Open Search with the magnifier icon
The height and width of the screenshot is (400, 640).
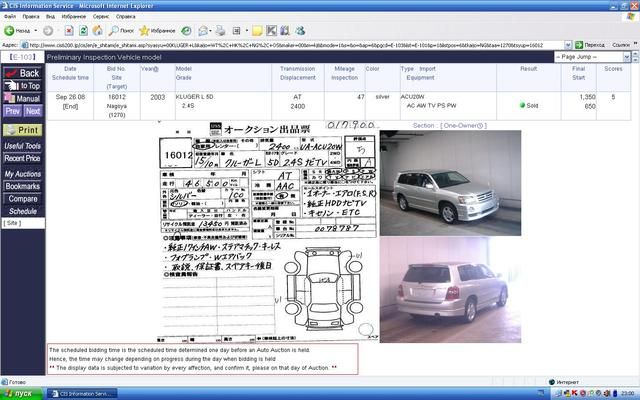point(121,31)
